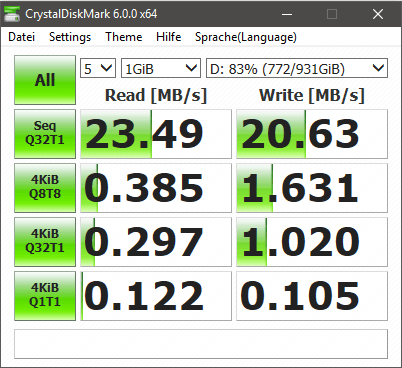Minimize the CrystalDiskMark window
Screen dimensions: 402x368
(x=287, y=14)
